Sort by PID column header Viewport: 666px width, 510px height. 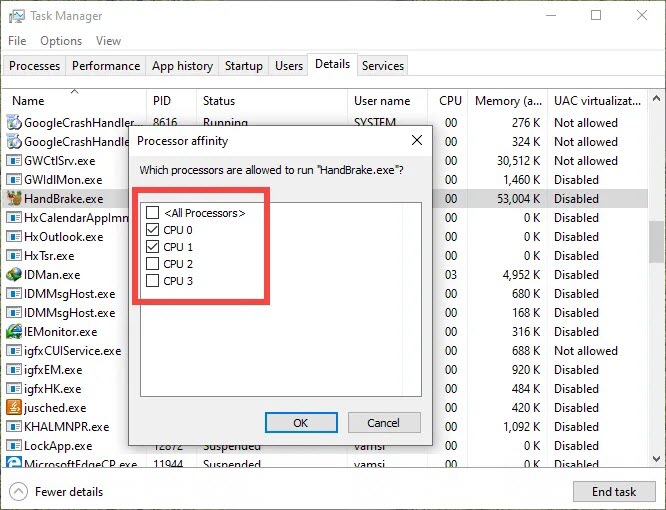click(172, 101)
